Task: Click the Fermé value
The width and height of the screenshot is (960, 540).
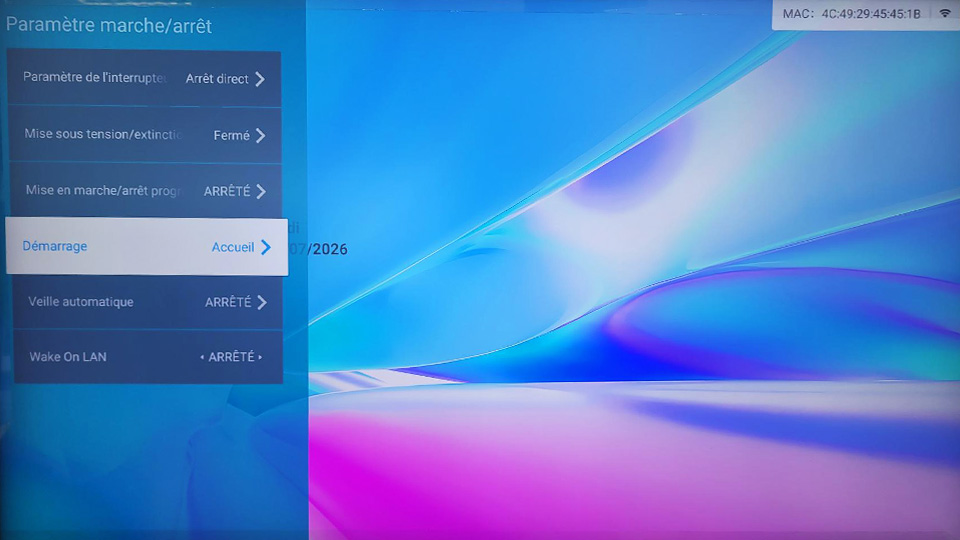Action: (x=231, y=135)
